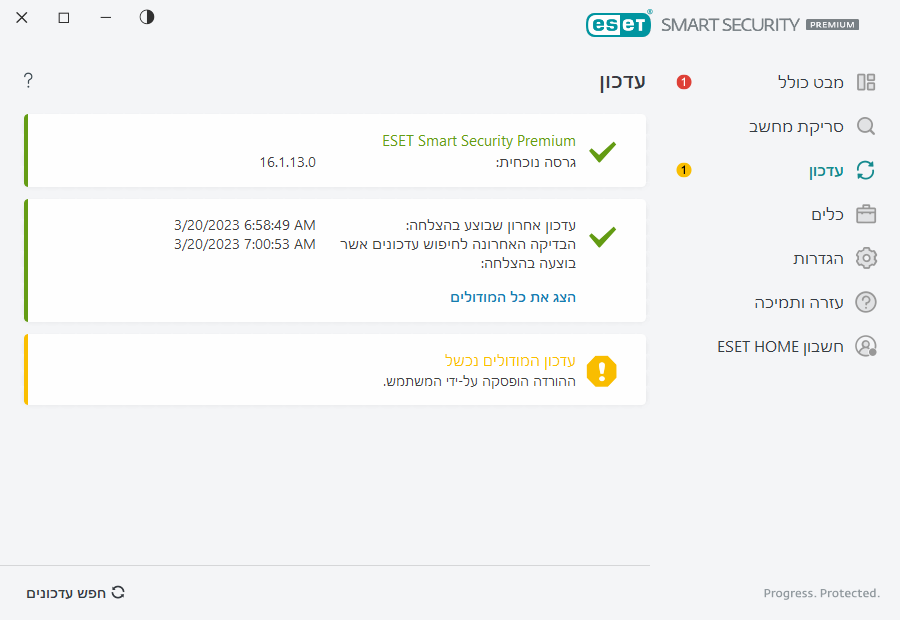Select the הגדרות menu item
The image size is (900, 620).
(x=818, y=259)
